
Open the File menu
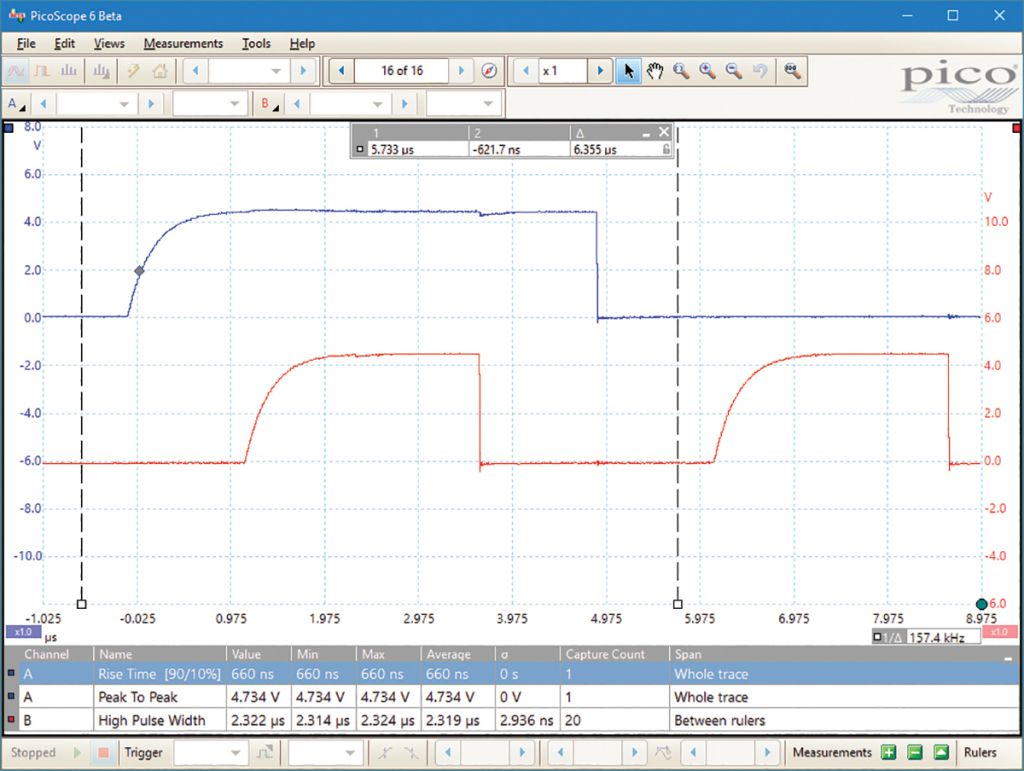tap(26, 44)
